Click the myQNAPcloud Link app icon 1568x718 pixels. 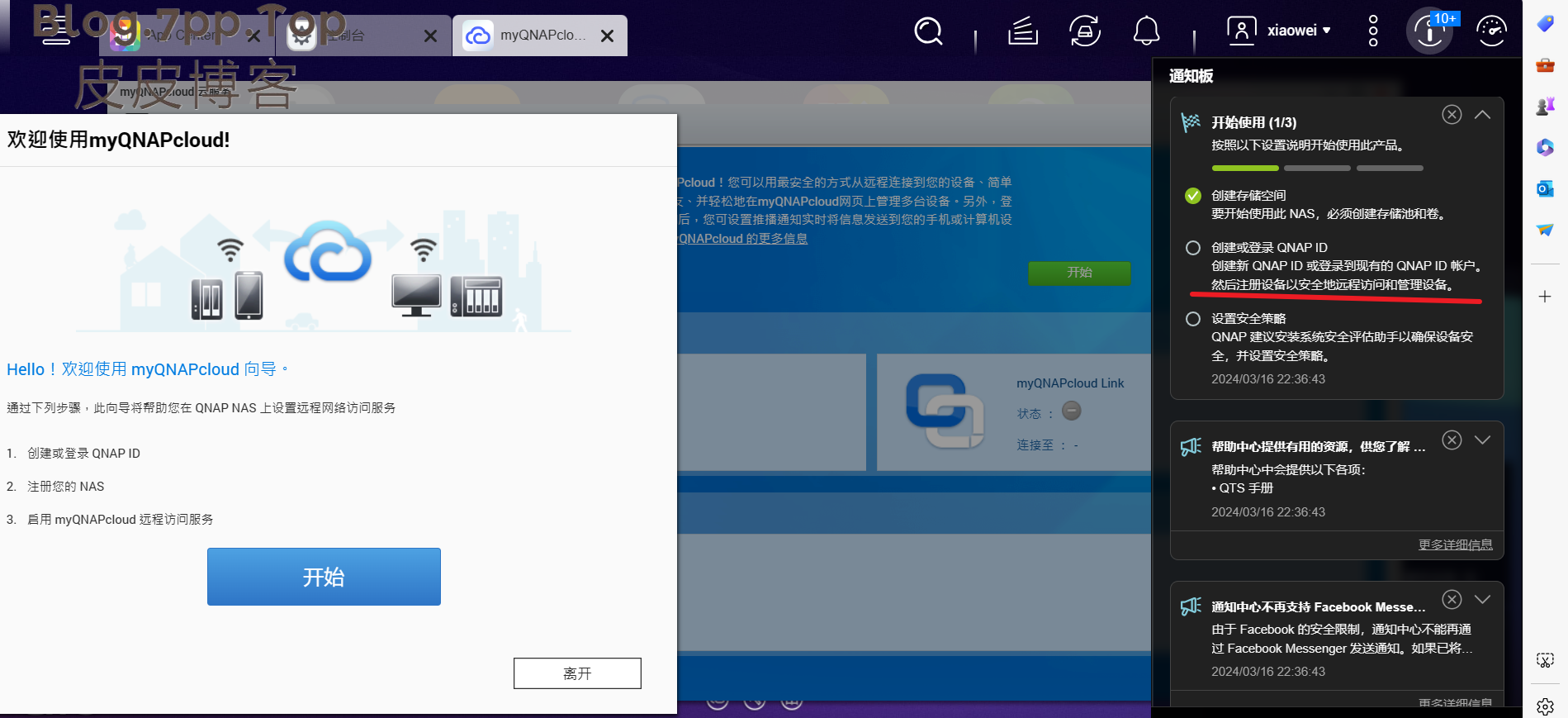[945, 411]
